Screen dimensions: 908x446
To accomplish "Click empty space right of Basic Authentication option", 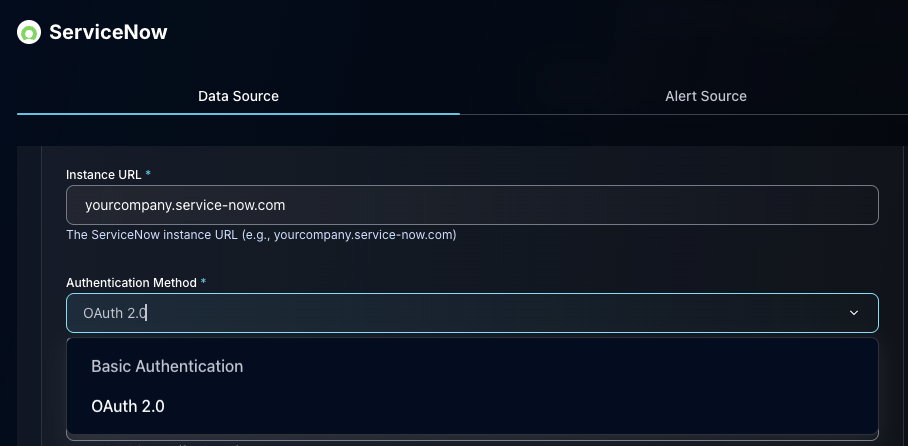I will (600, 366).
